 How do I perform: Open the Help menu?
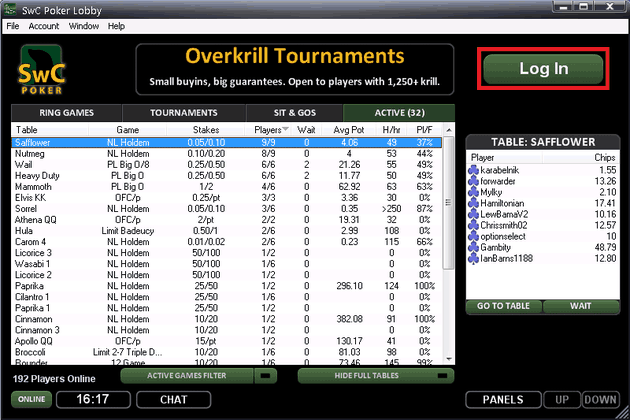point(116,26)
